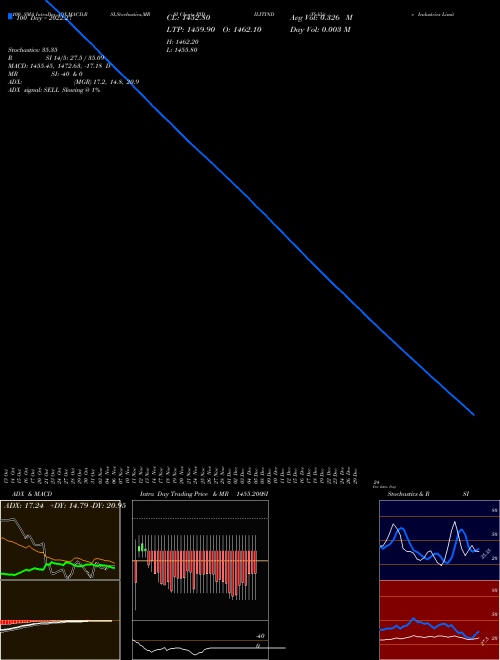Click the '(MGR) 17.2, 14.8, 20.9' values
Viewport: 500px width, 660px height.
click(x=106, y=82)
